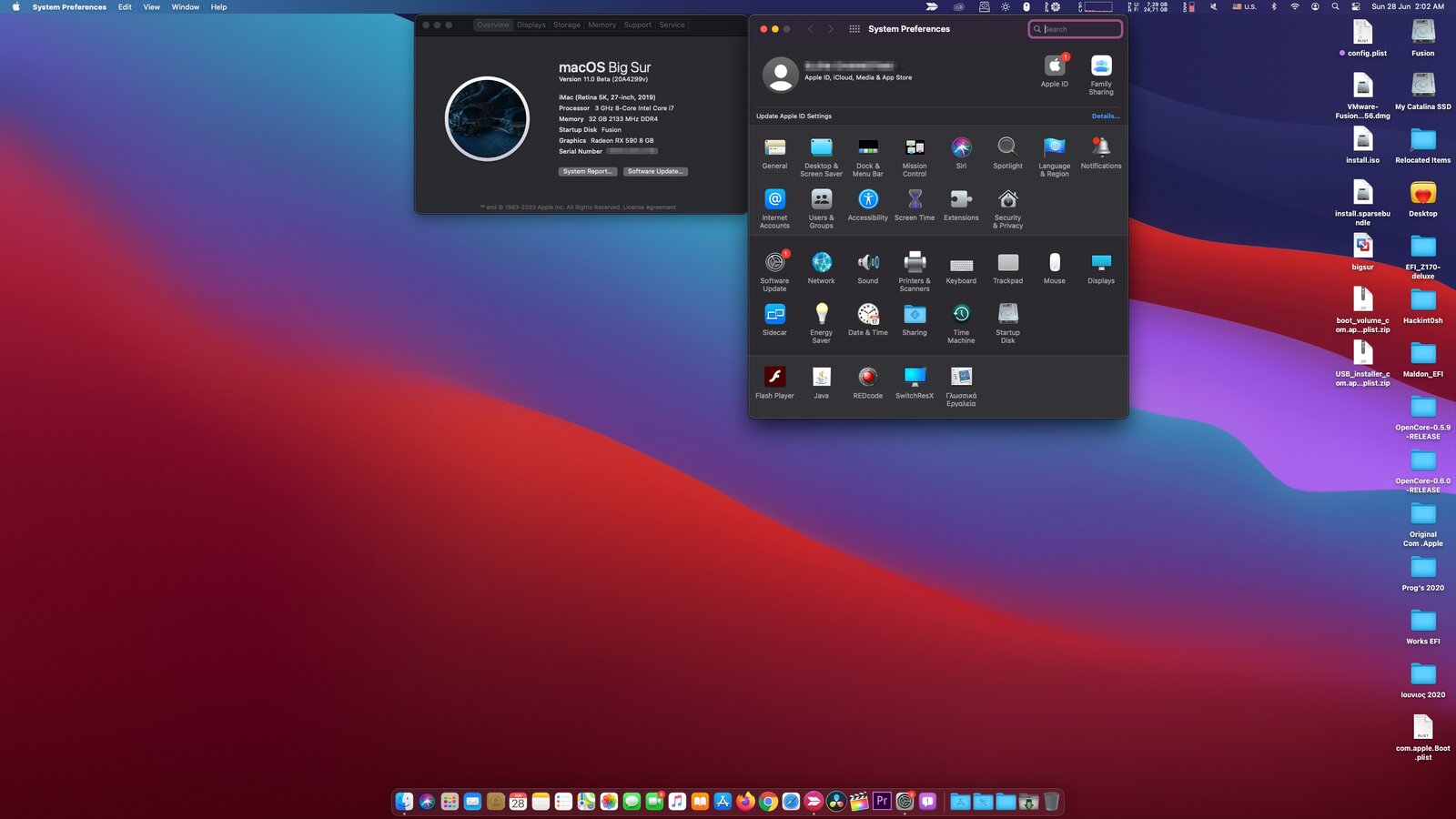Open Time Machine preferences
1456x819 pixels.
pos(961,314)
